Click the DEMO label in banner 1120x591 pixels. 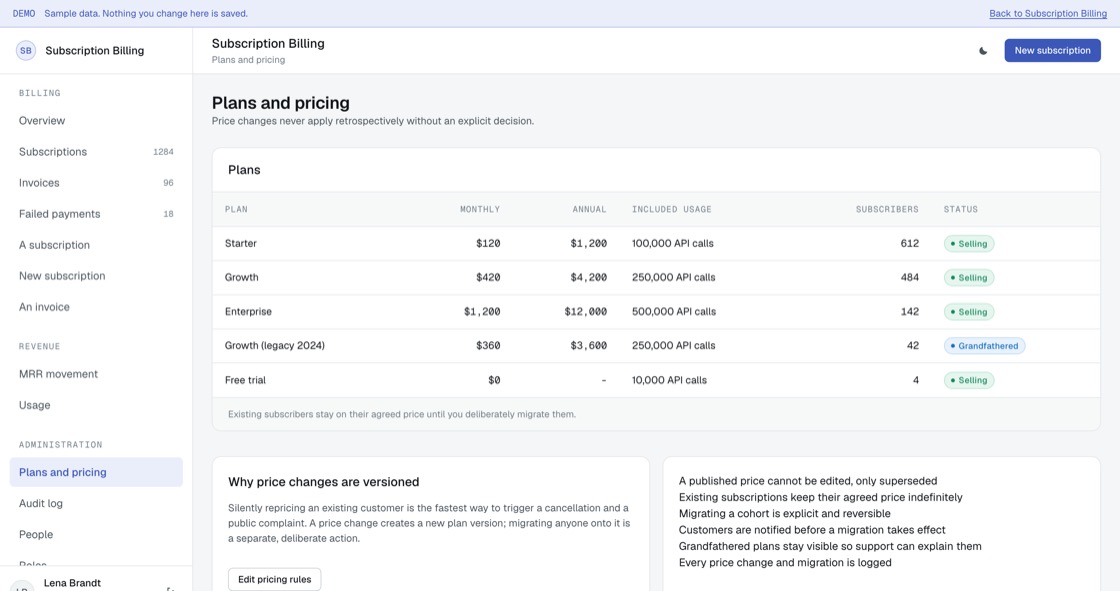coord(24,14)
